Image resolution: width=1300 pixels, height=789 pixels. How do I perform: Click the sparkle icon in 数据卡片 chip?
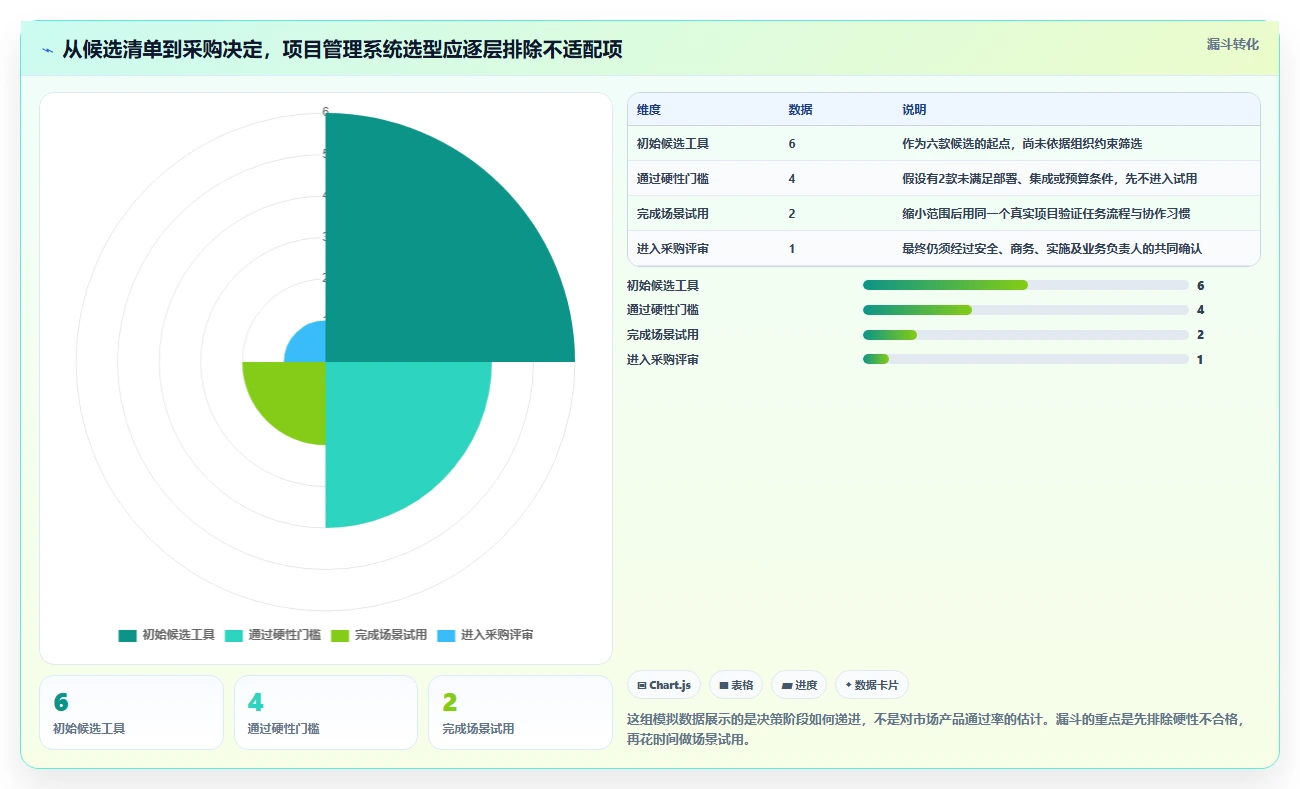click(849, 686)
